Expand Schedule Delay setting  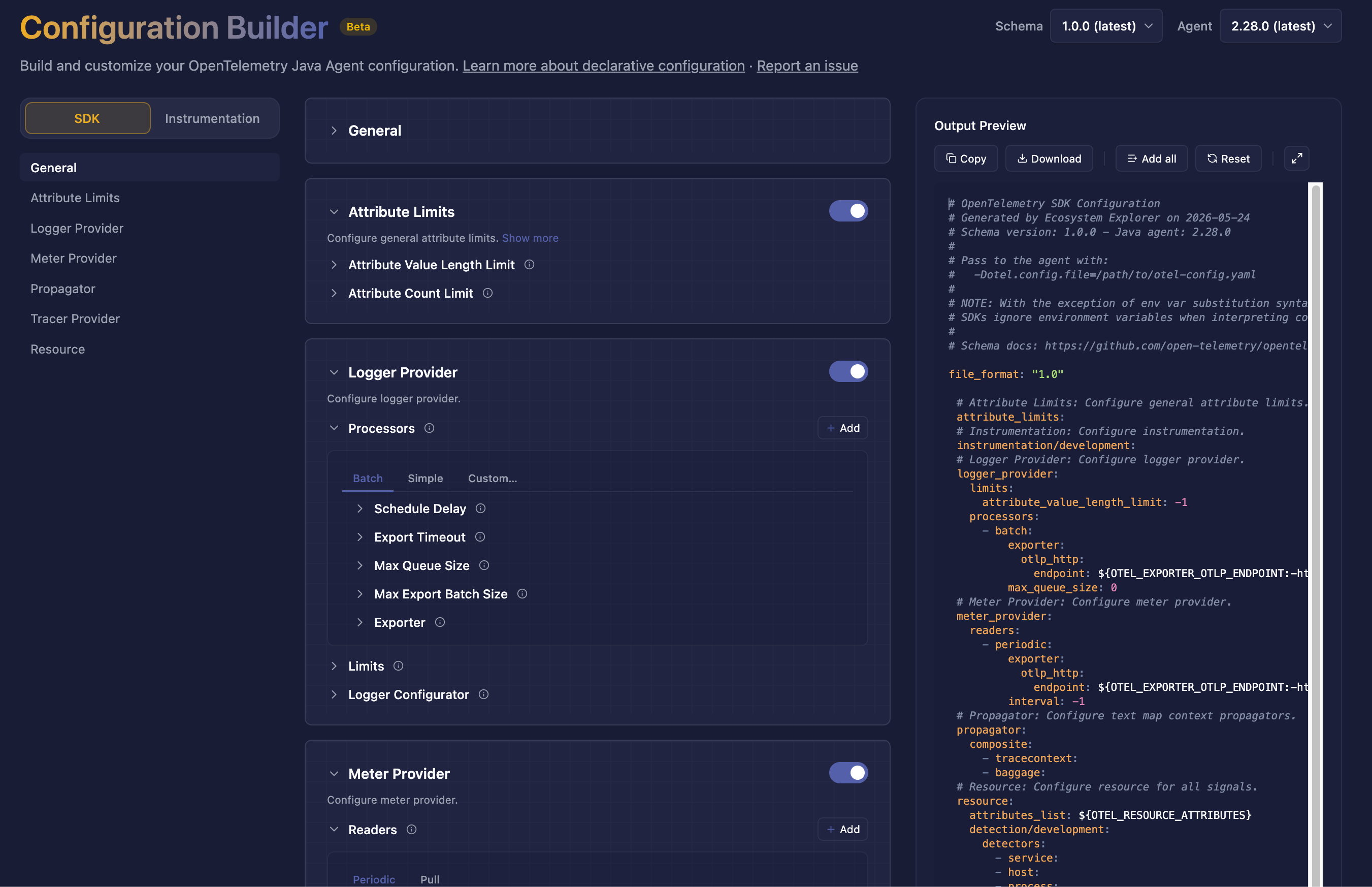click(360, 509)
